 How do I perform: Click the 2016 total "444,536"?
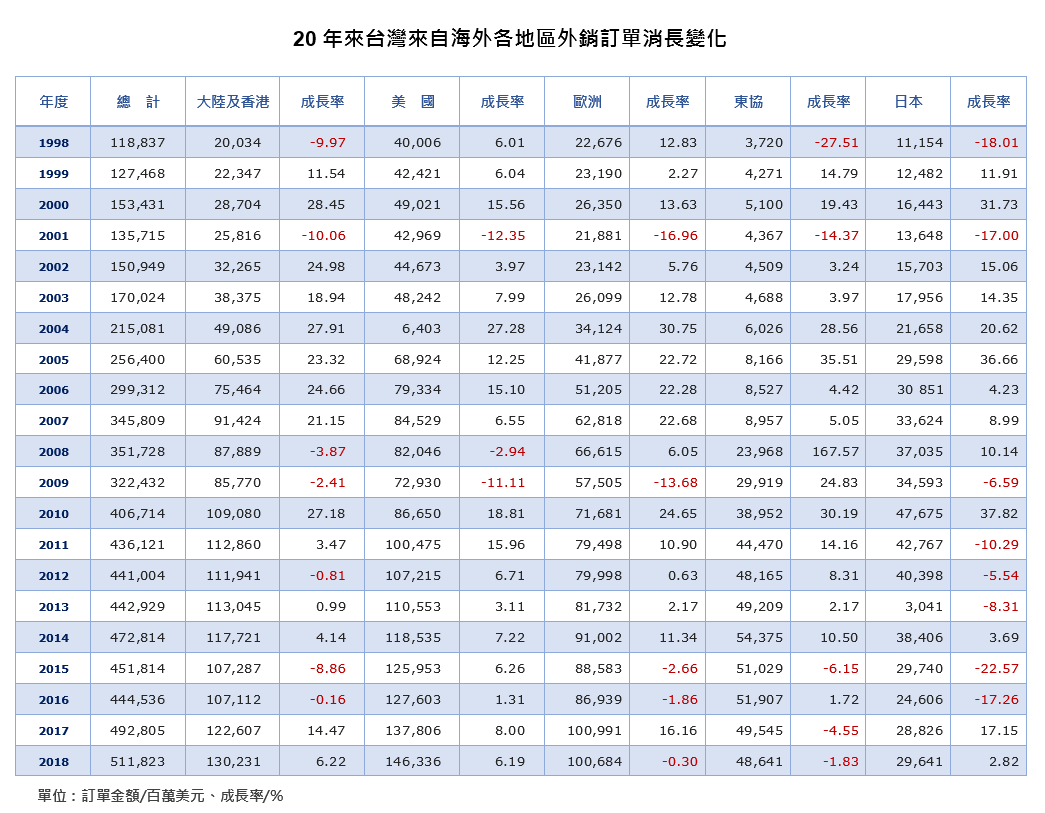[x=137, y=700]
